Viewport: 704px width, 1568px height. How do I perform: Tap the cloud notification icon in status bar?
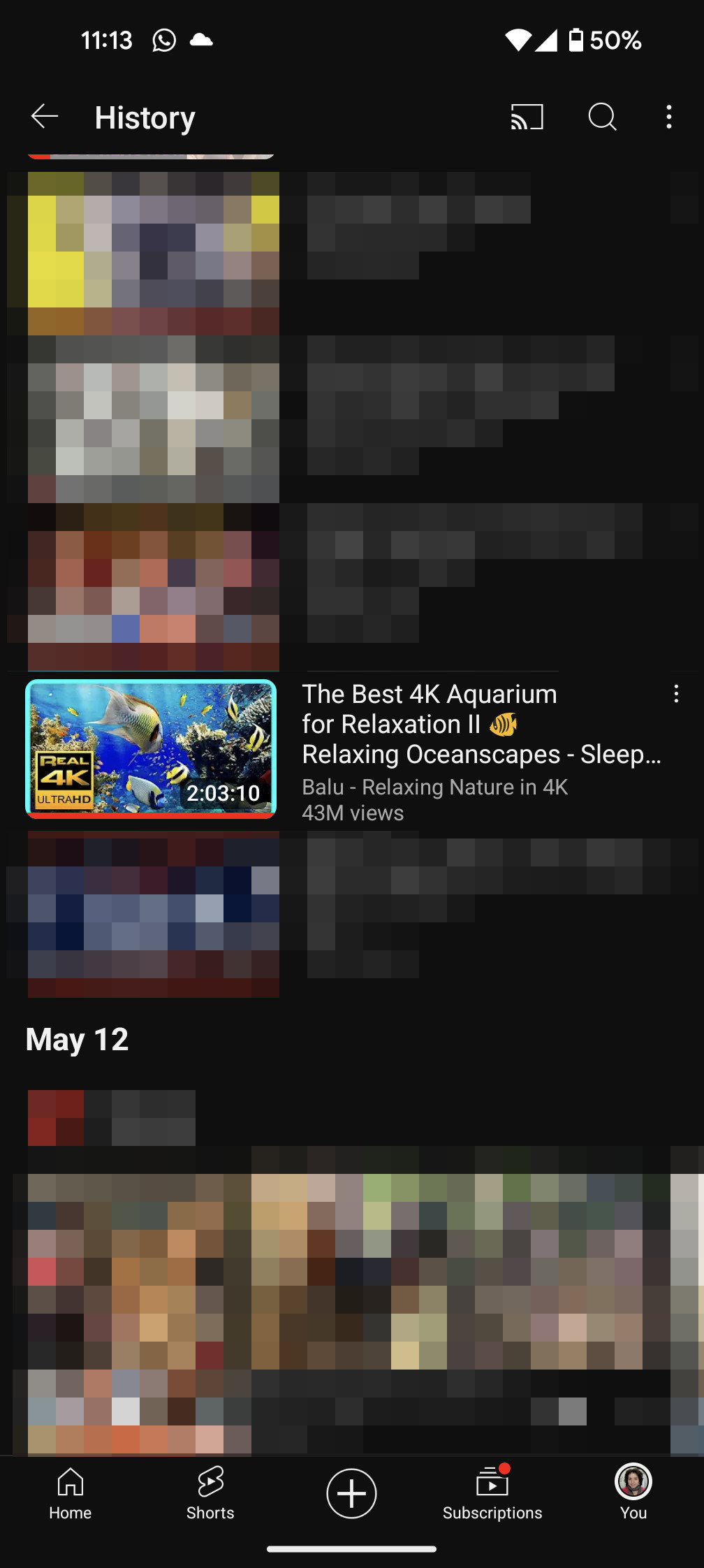[x=201, y=40]
